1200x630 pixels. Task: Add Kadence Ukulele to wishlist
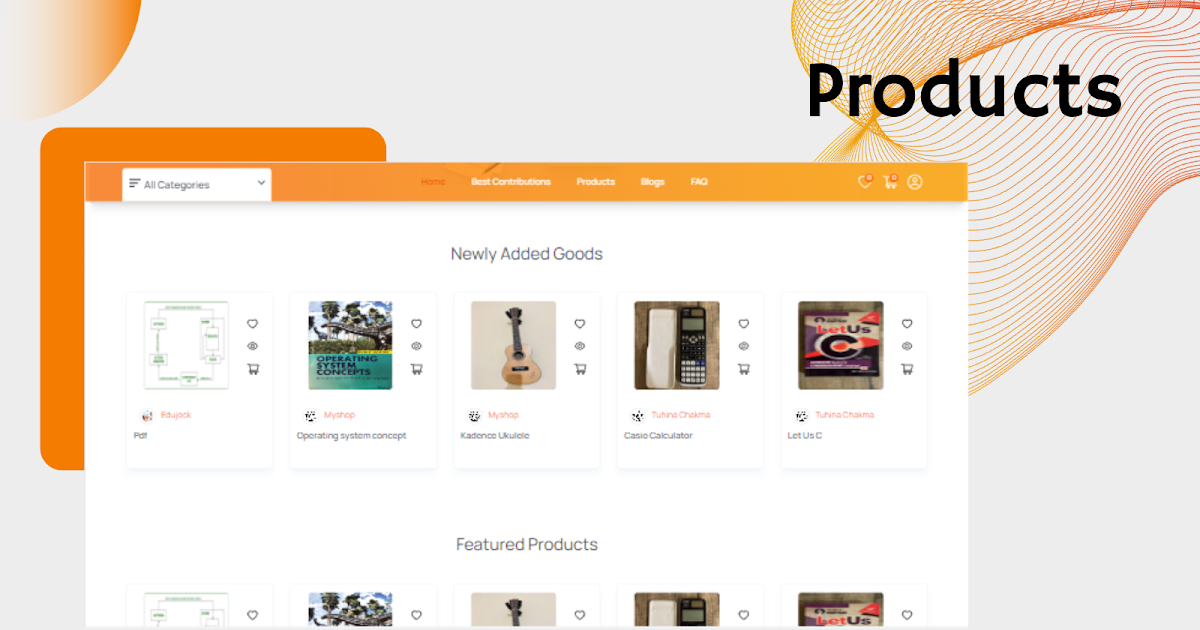tap(580, 324)
